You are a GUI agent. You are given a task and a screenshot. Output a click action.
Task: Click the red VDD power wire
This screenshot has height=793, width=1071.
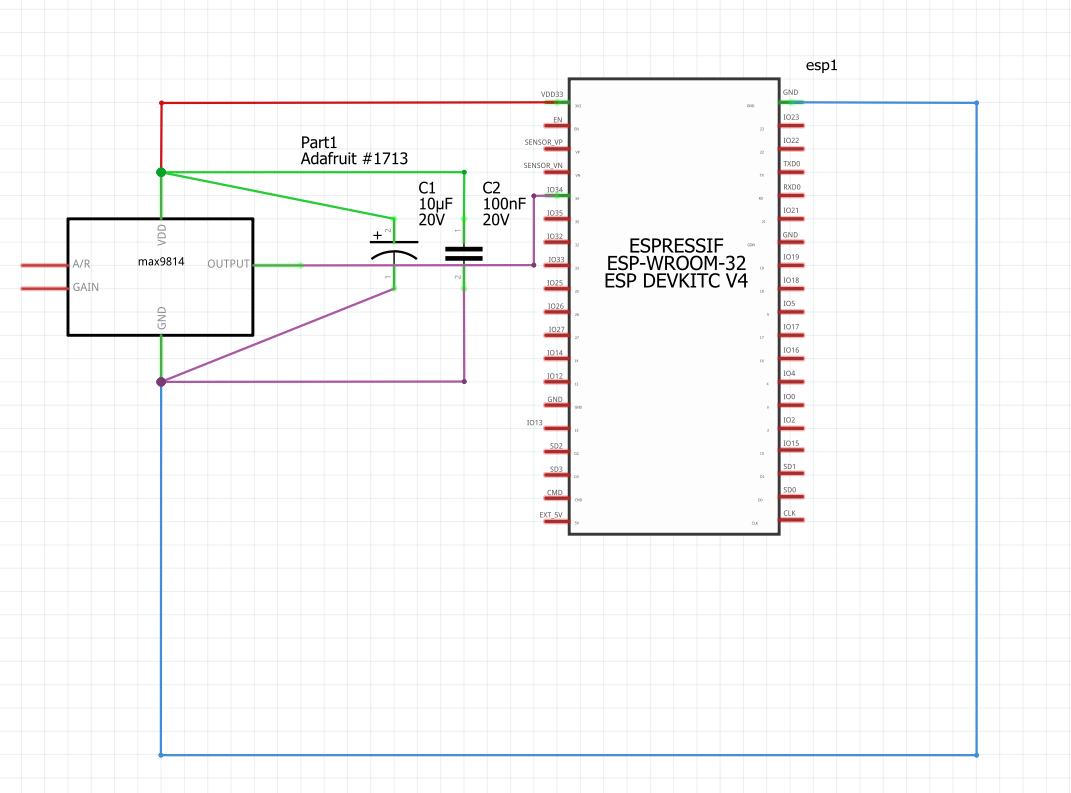click(350, 101)
